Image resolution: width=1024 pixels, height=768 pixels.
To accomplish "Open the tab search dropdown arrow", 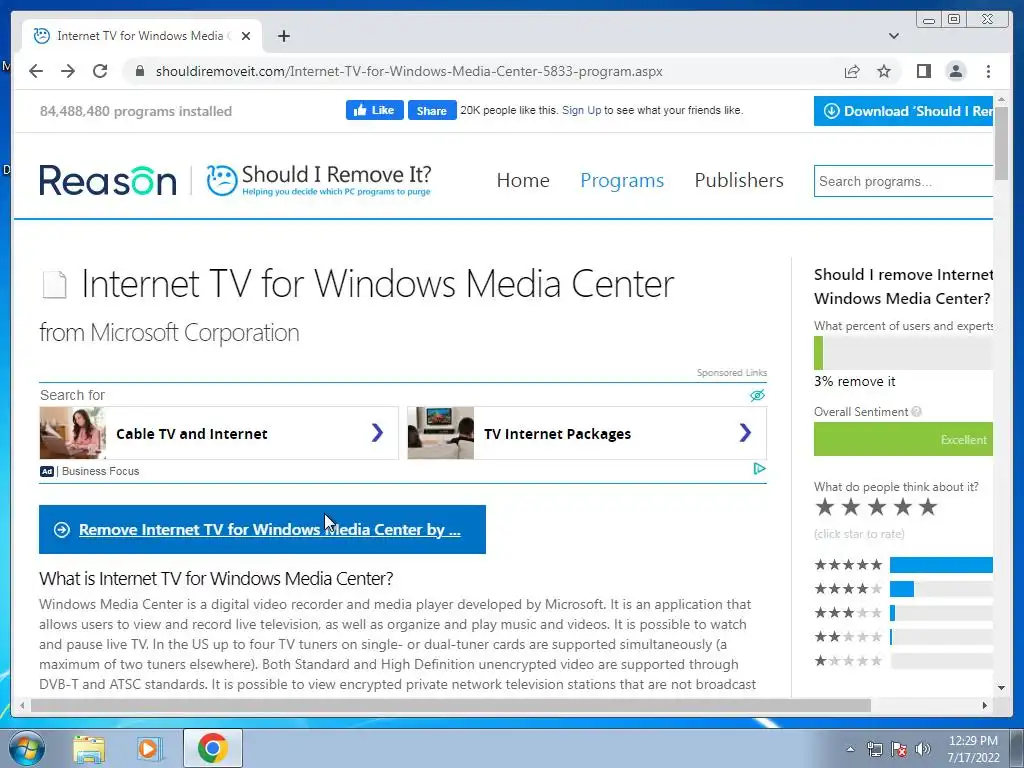I will [893, 36].
